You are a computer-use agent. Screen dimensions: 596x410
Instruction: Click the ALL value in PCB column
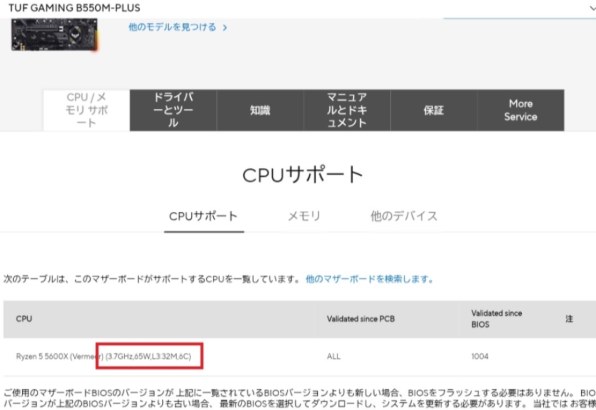coord(333,356)
